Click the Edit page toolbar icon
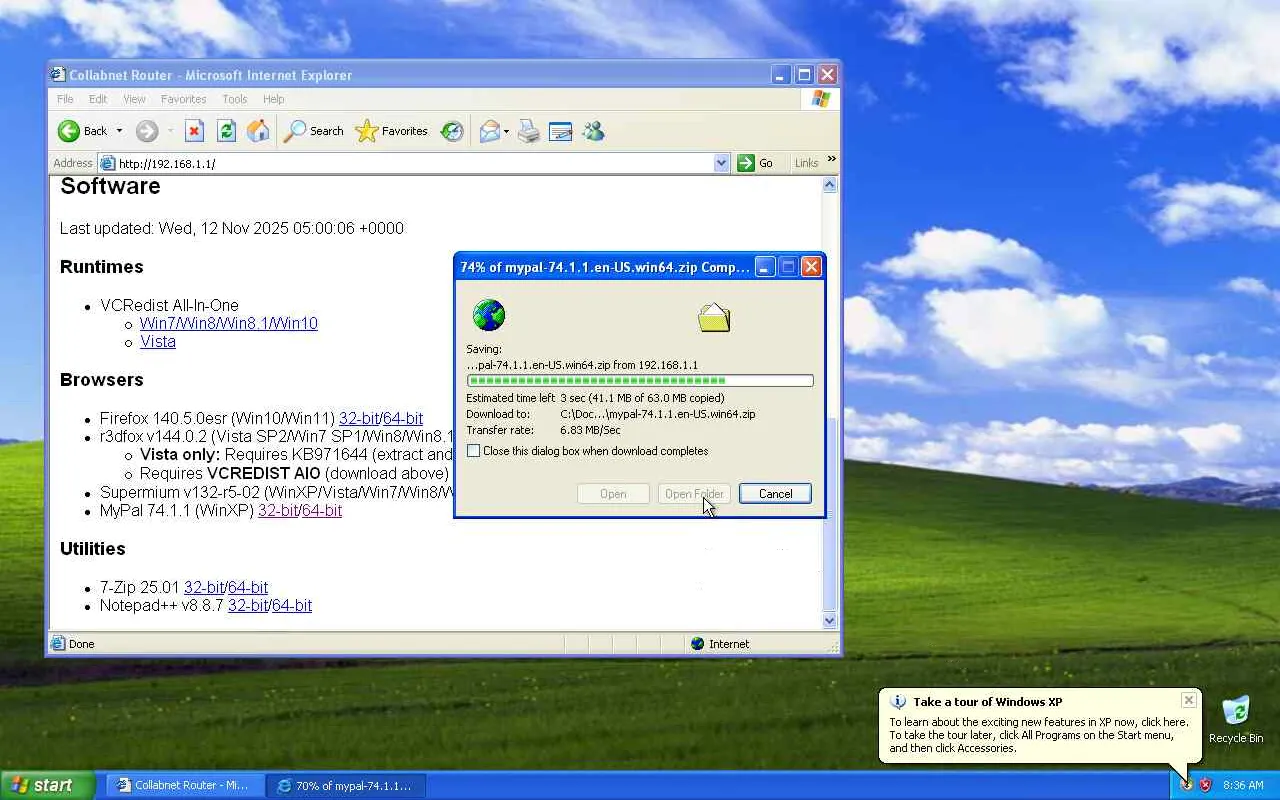The width and height of the screenshot is (1280, 800). coord(561,131)
